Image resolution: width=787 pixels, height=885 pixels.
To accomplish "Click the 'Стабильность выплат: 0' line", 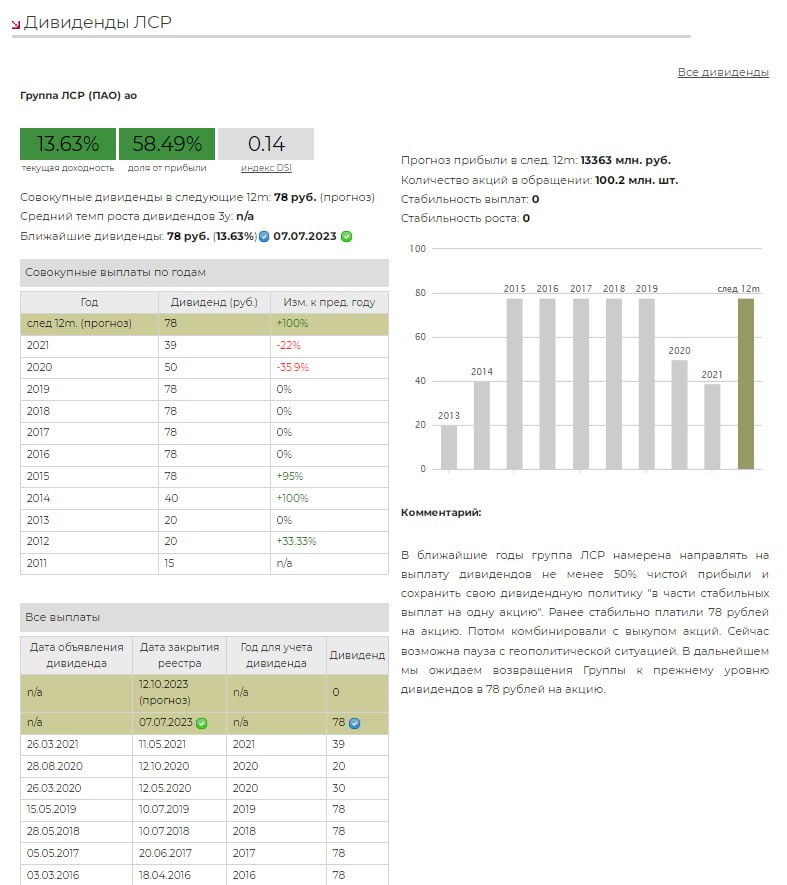I will (470, 199).
